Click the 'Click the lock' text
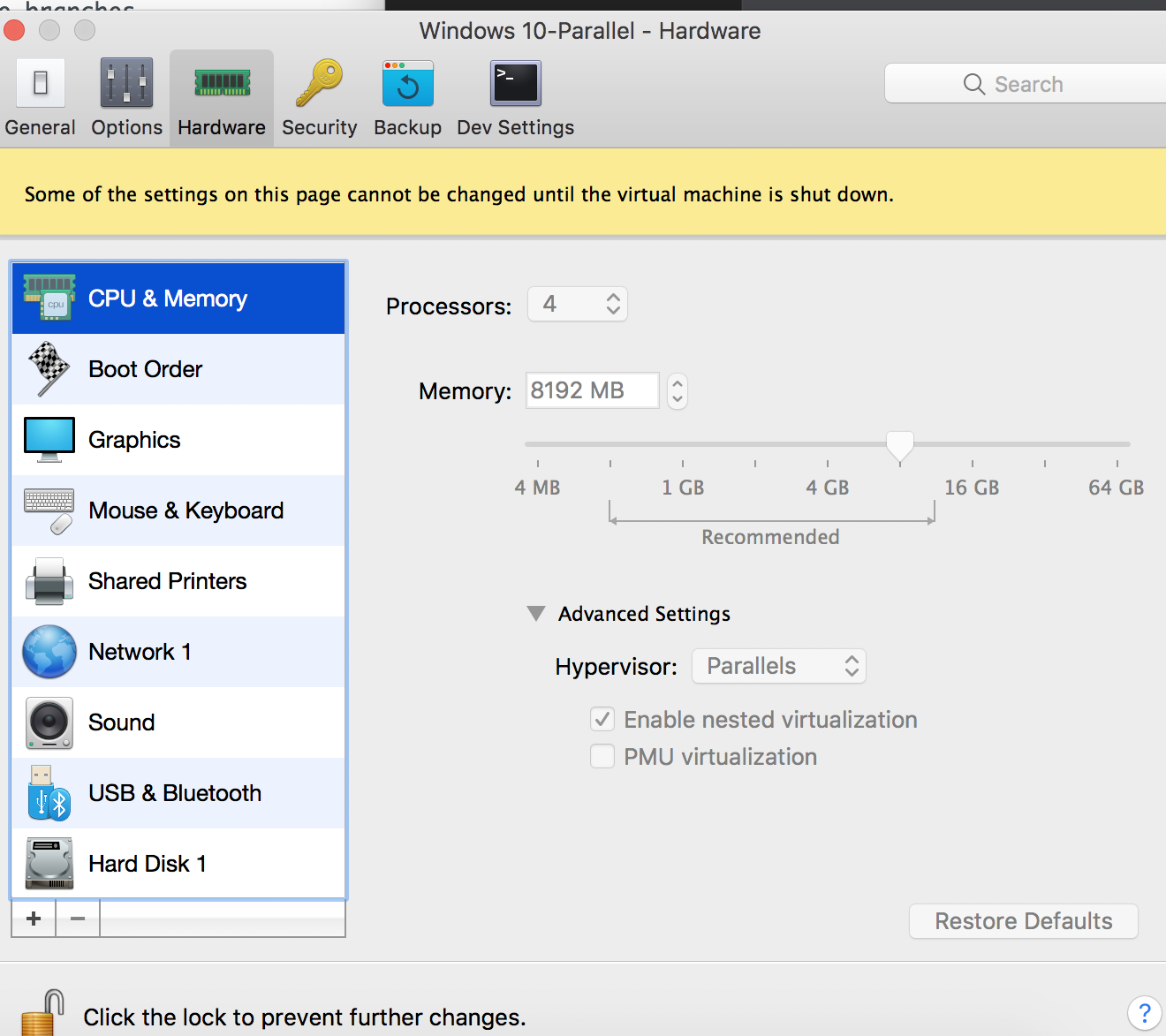 (305, 1017)
